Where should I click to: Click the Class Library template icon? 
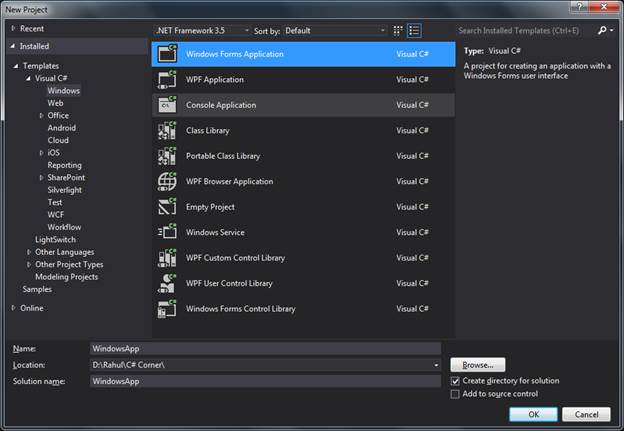pos(167,131)
